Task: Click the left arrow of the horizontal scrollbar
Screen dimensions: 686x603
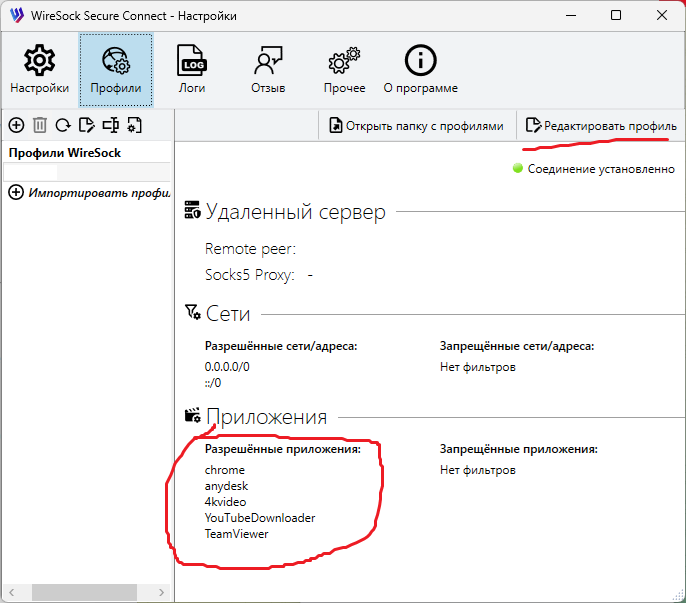Action: pyautogui.click(x=12, y=592)
